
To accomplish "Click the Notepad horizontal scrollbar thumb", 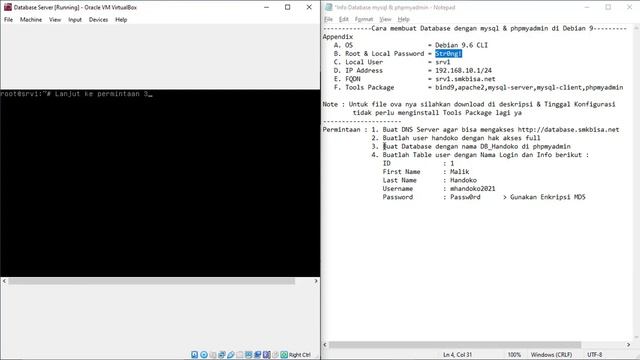I will click(x=455, y=345).
